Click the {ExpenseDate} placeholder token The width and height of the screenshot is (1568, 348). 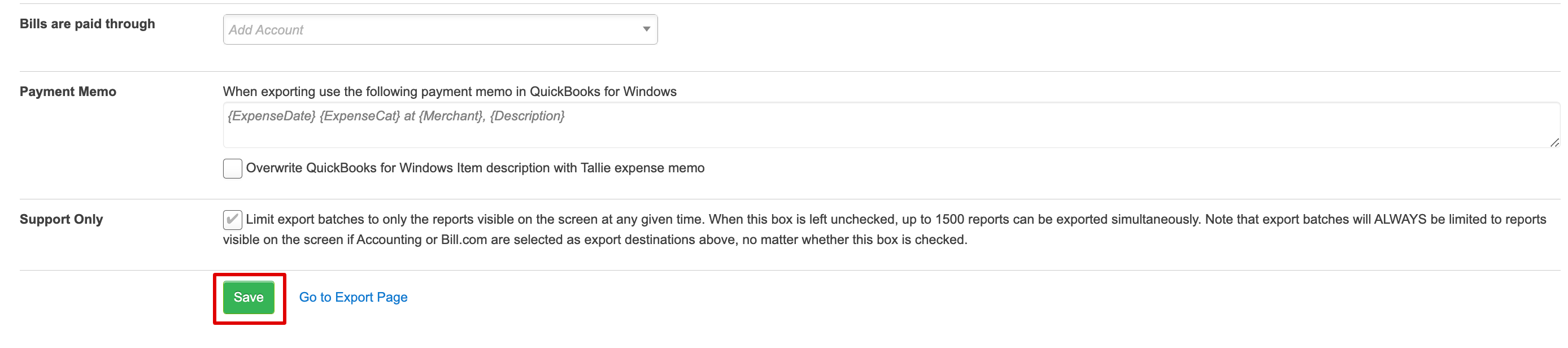pos(272,116)
